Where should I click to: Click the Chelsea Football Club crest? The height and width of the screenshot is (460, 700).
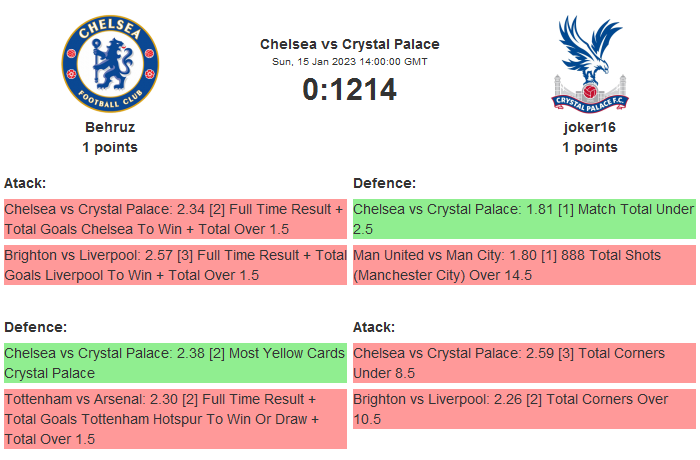click(110, 64)
